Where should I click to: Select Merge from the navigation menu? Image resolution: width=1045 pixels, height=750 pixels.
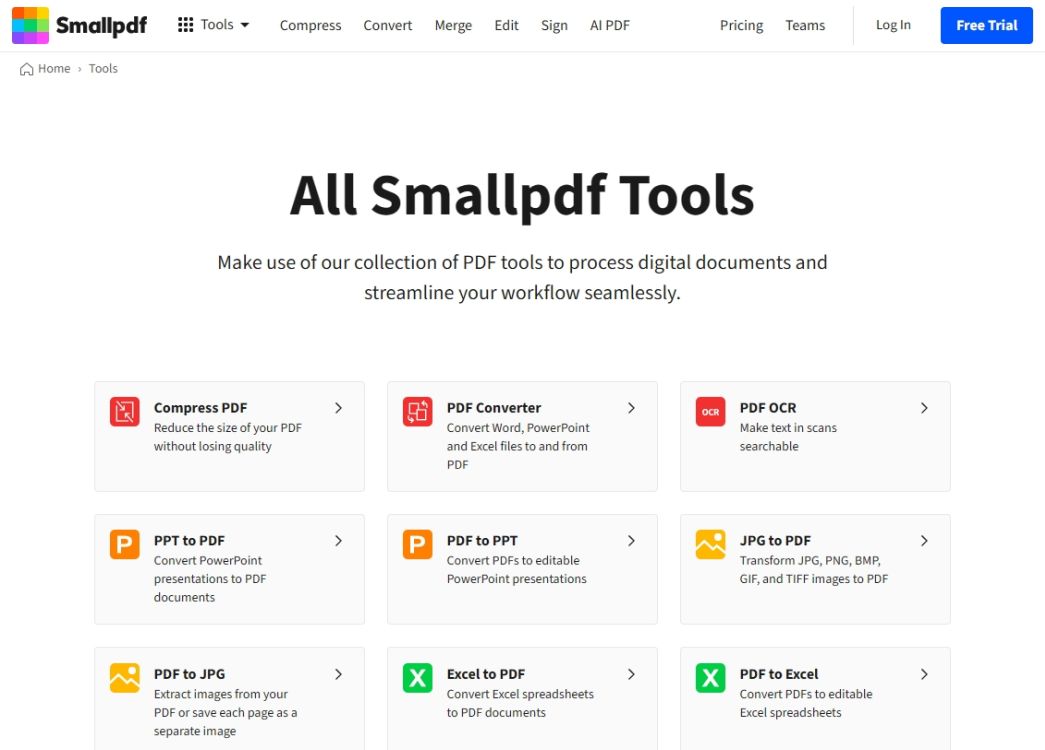[x=453, y=25]
